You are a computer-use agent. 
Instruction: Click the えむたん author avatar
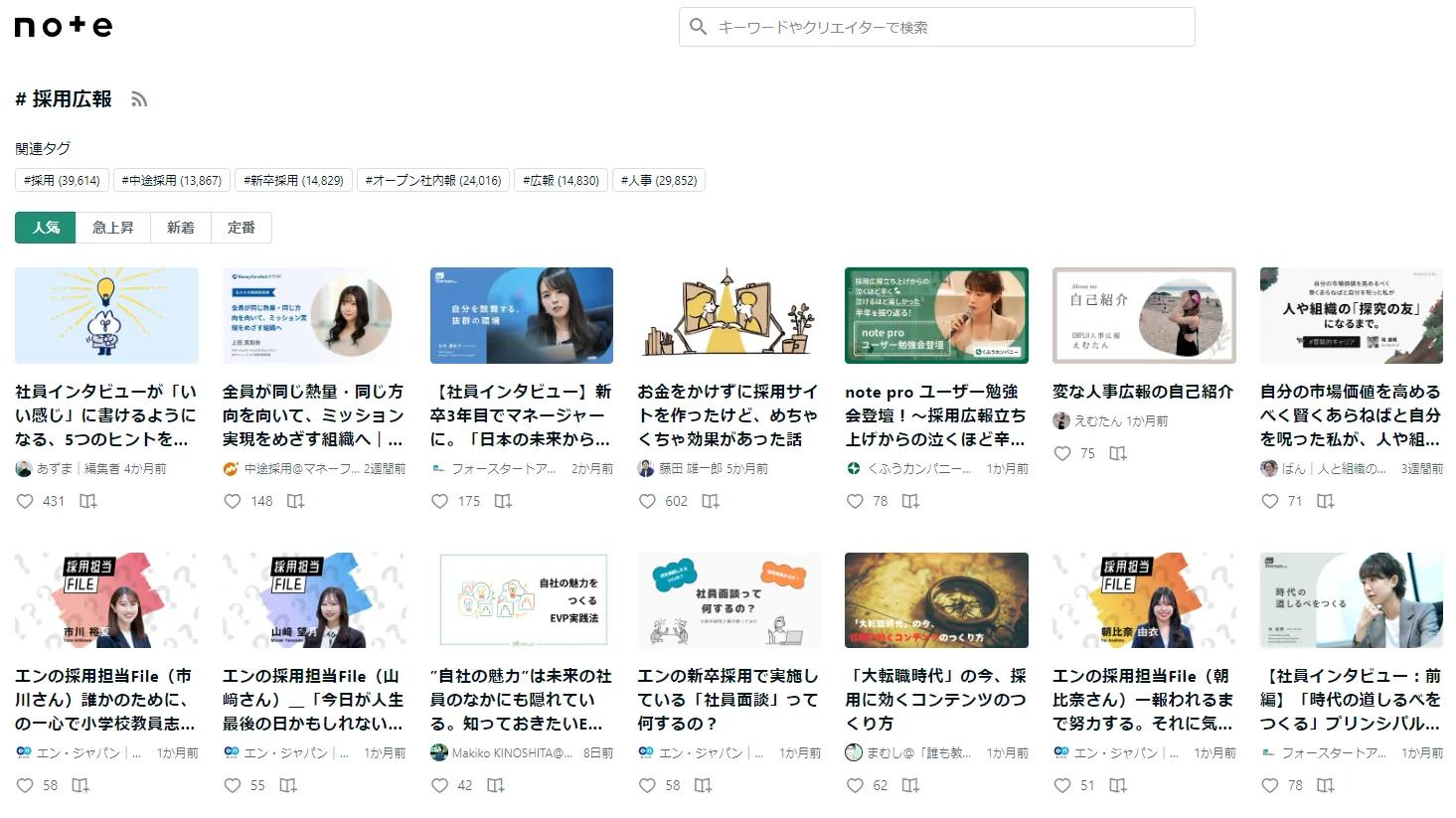pos(1061,420)
